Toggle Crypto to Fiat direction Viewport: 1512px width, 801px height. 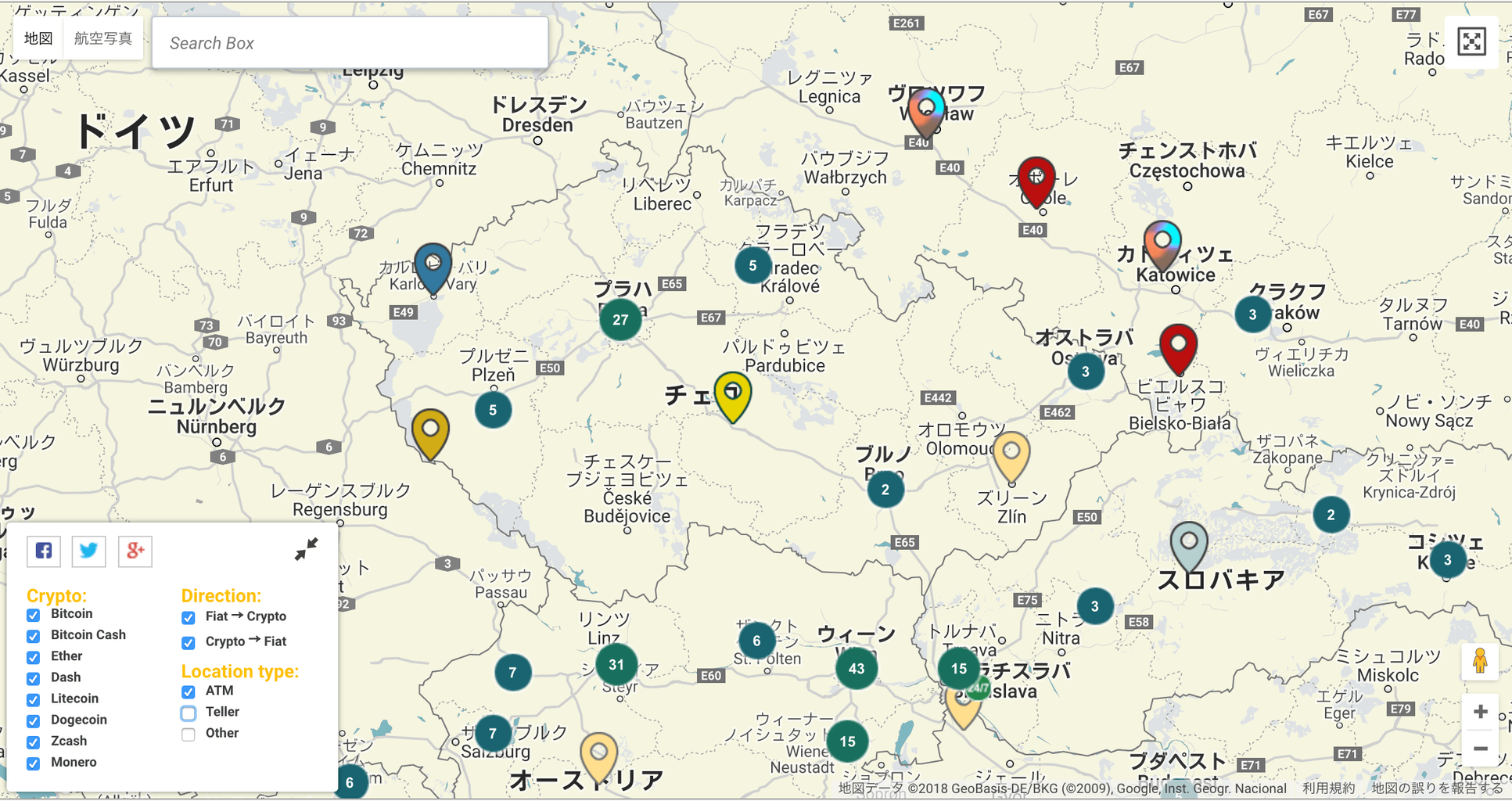pos(189,642)
